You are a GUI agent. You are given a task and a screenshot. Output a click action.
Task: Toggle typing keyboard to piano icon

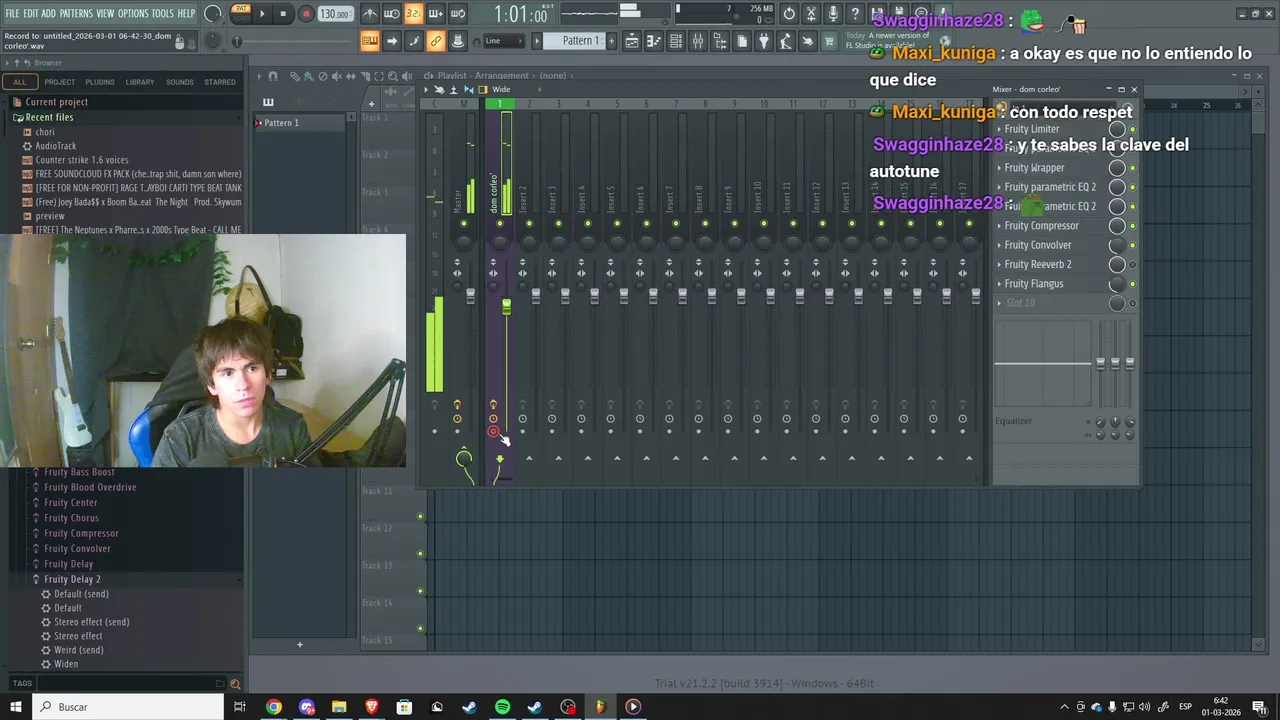pos(370,41)
